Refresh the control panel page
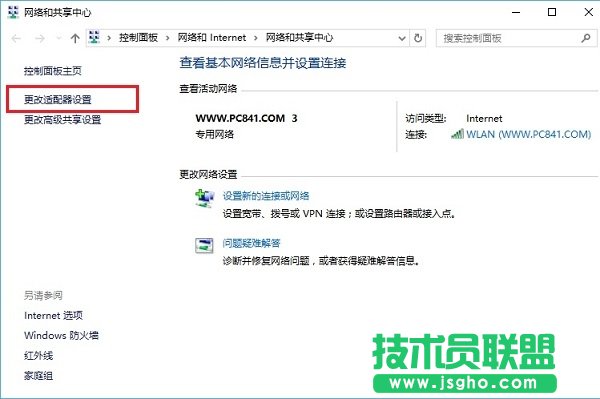This screenshot has width=600, height=399. (x=418, y=38)
